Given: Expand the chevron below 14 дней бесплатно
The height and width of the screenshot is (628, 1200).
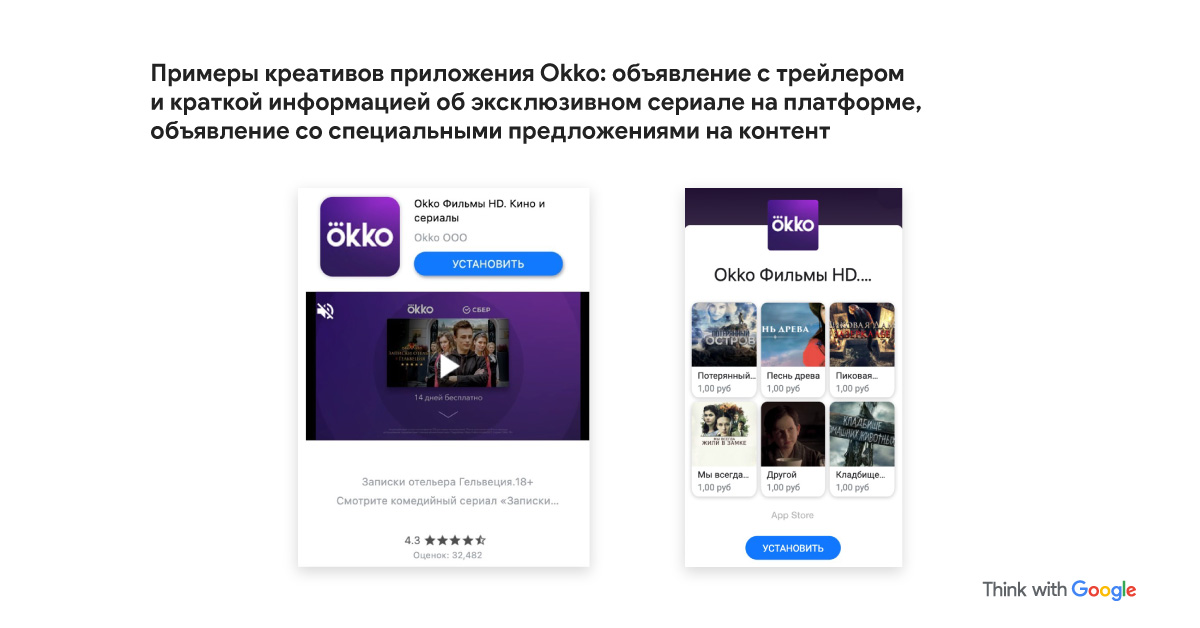Looking at the screenshot, I should [448, 413].
